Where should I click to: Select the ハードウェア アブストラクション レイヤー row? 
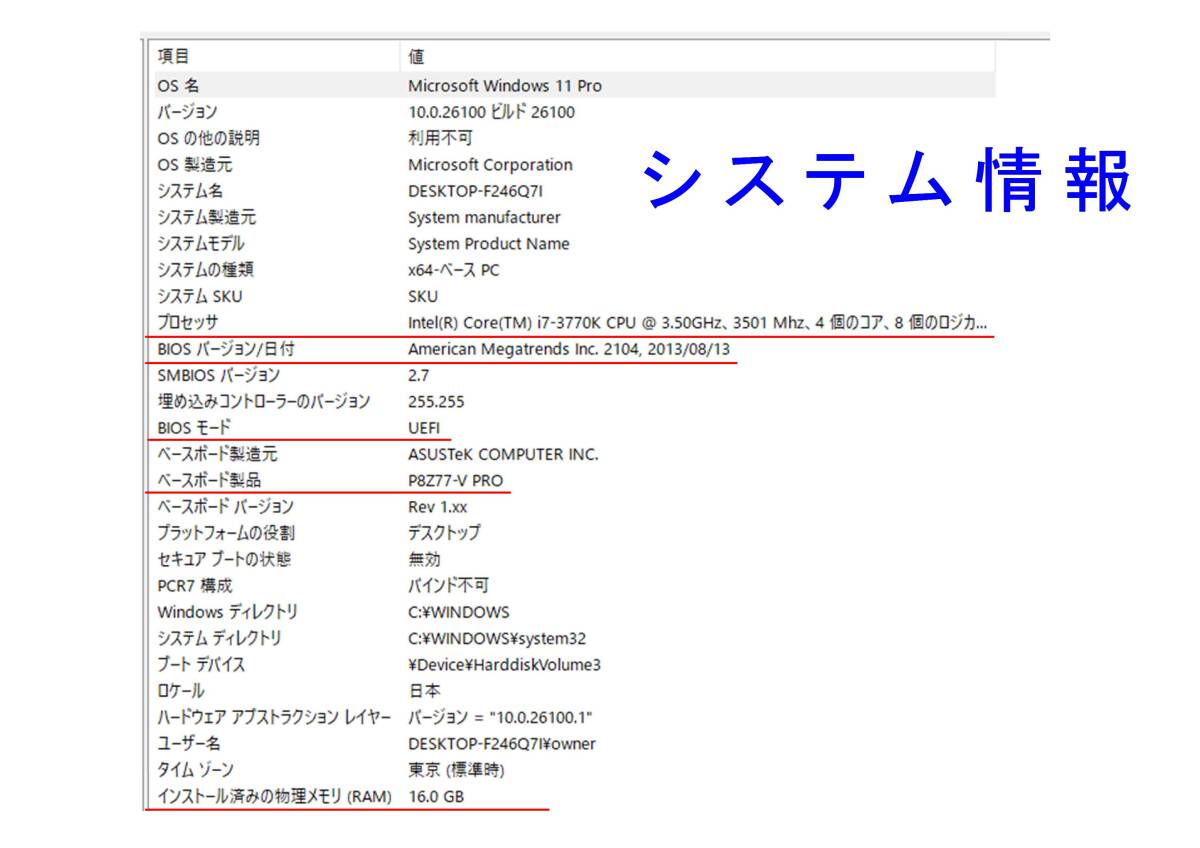coord(572,717)
